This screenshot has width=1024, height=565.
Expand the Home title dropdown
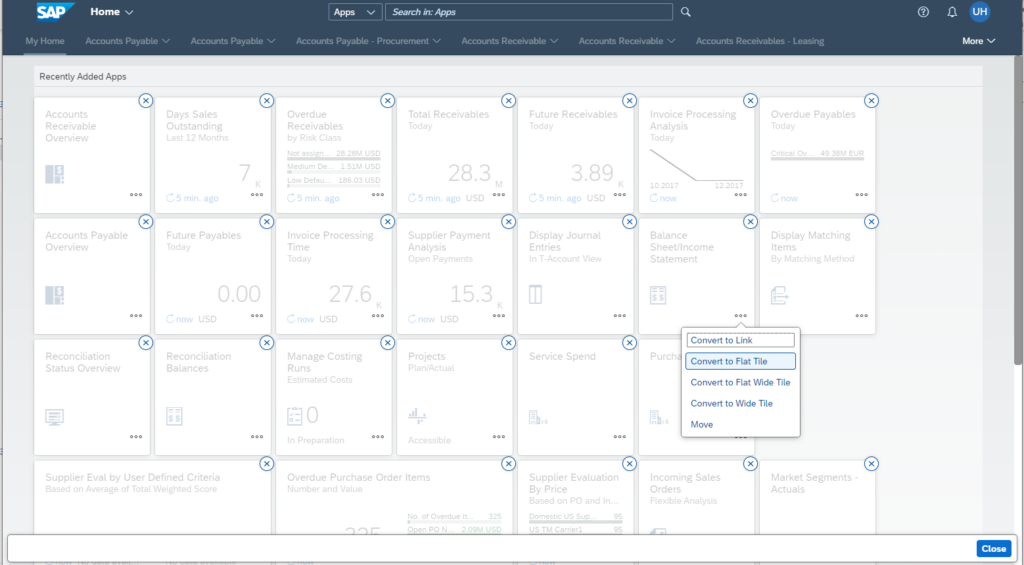pyautogui.click(x=112, y=12)
